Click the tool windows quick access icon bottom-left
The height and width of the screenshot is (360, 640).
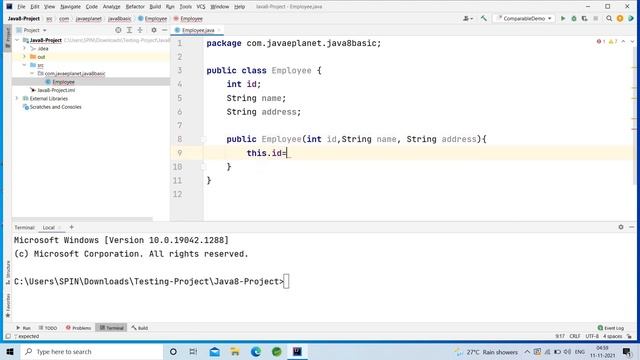(x=8, y=336)
